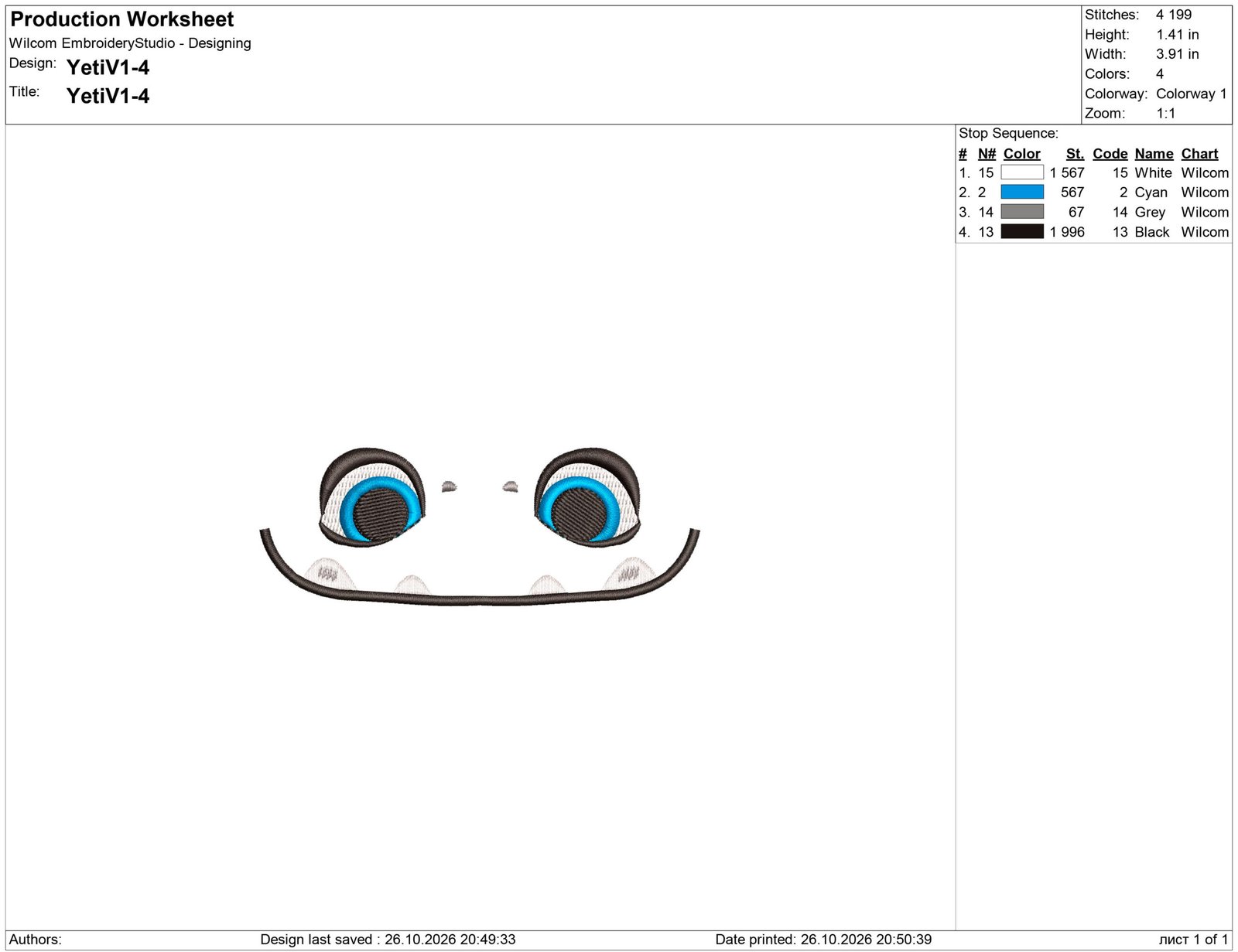Click the 'Color' column header
This screenshot has height=952, width=1238.
pyautogui.click(x=1022, y=154)
